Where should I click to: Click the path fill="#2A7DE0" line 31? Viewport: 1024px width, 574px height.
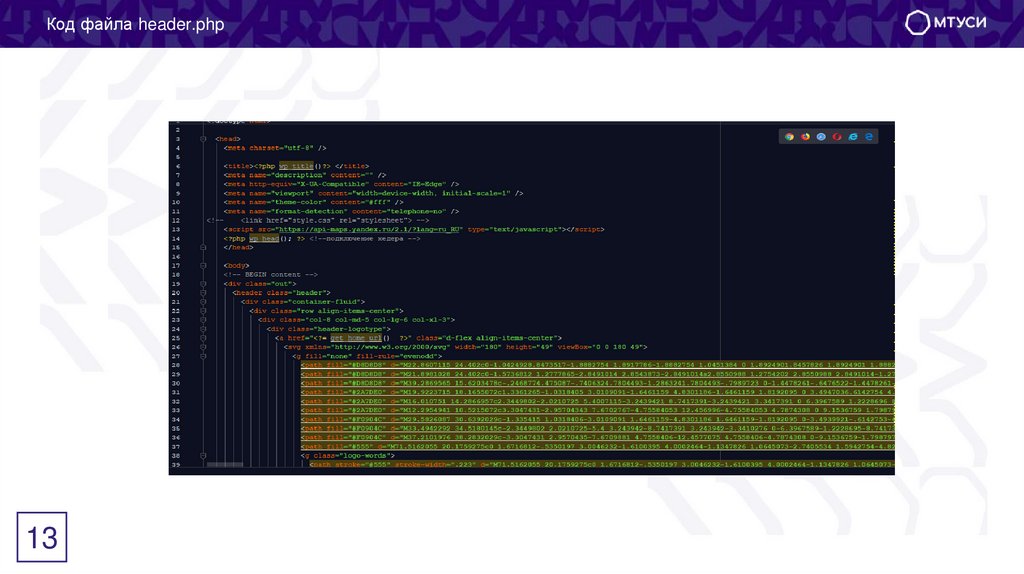598,392
